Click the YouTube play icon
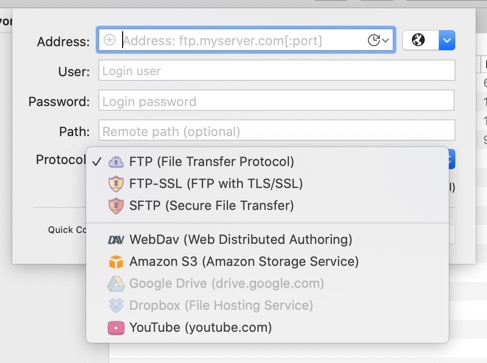The width and height of the screenshot is (487, 363). point(116,328)
